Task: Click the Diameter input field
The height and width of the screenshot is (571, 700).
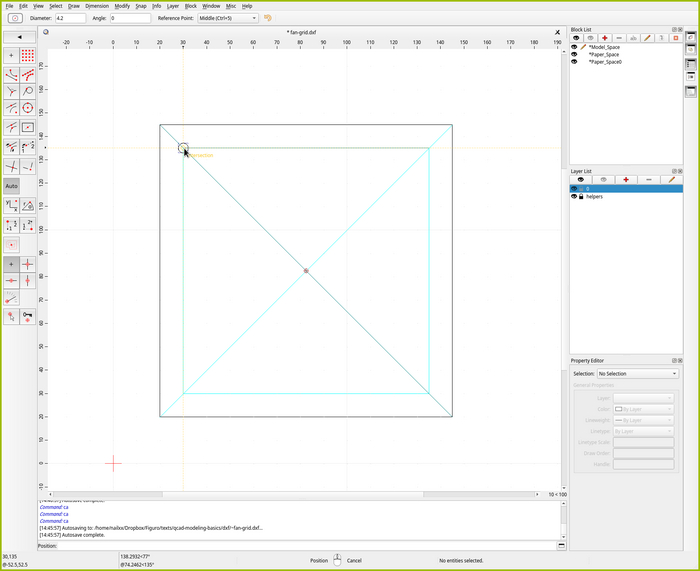Action: click(70, 18)
